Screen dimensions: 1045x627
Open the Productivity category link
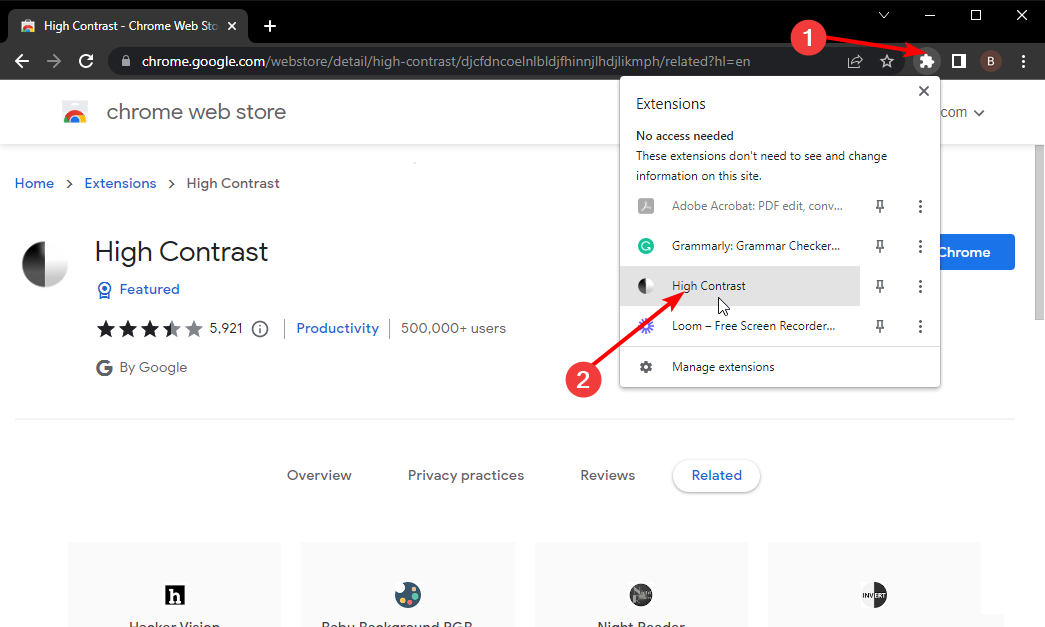pyautogui.click(x=337, y=328)
